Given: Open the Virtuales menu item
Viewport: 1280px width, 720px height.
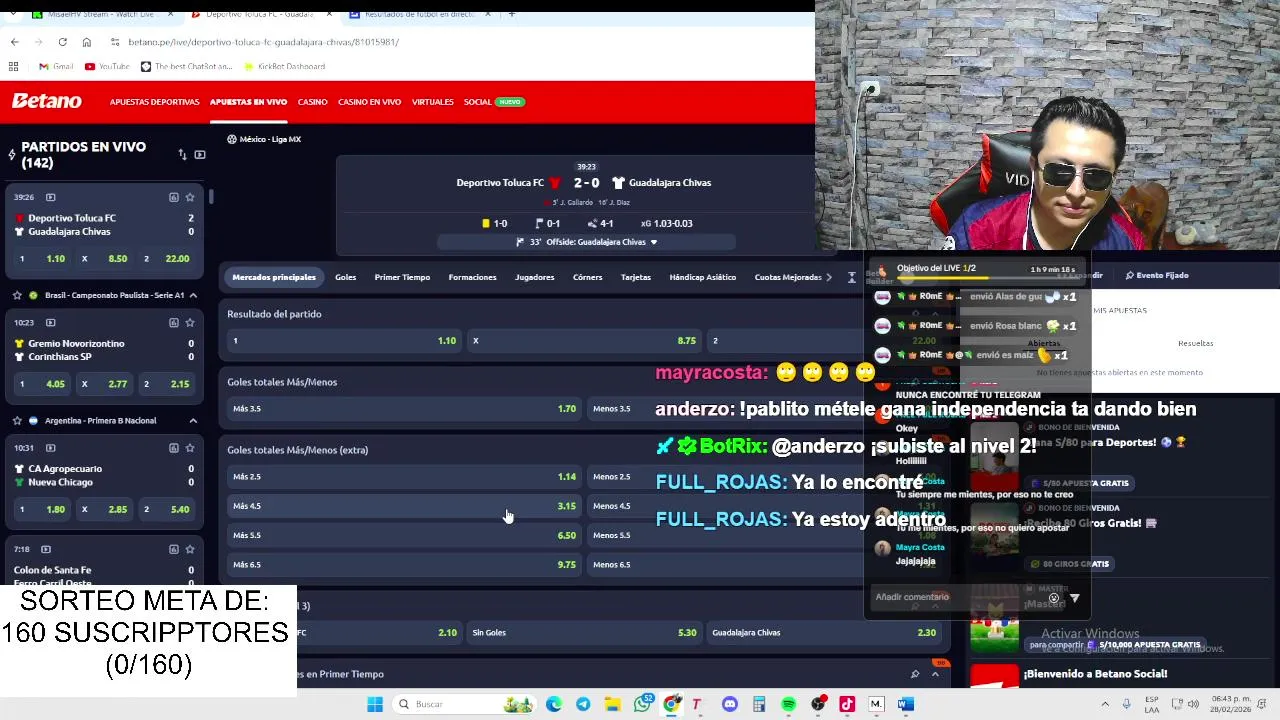Looking at the screenshot, I should point(432,102).
